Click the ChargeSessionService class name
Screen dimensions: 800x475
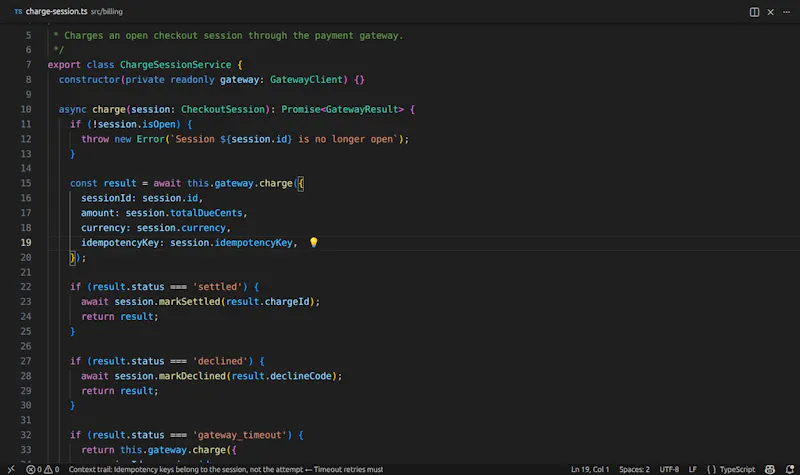click(x=176, y=65)
